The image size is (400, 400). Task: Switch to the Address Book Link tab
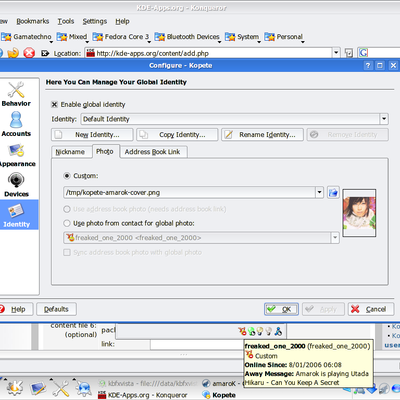[x=152, y=152]
